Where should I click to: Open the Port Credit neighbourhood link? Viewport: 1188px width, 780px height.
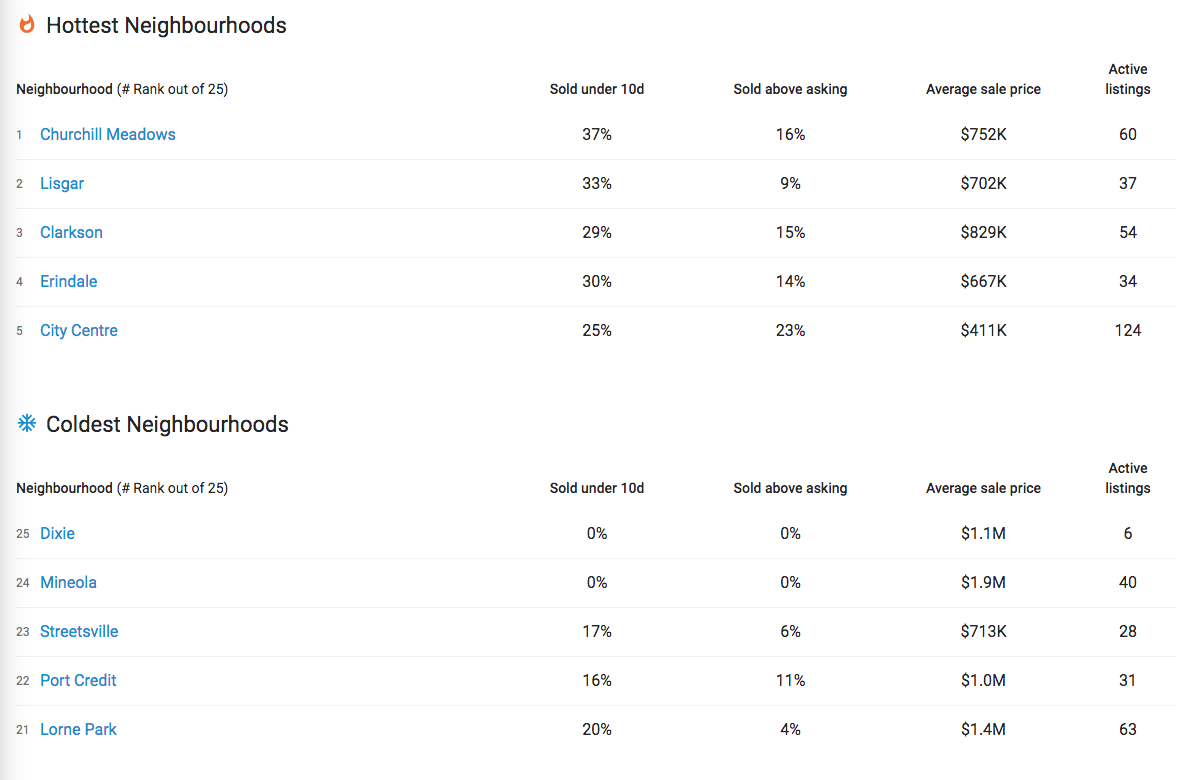(x=78, y=680)
